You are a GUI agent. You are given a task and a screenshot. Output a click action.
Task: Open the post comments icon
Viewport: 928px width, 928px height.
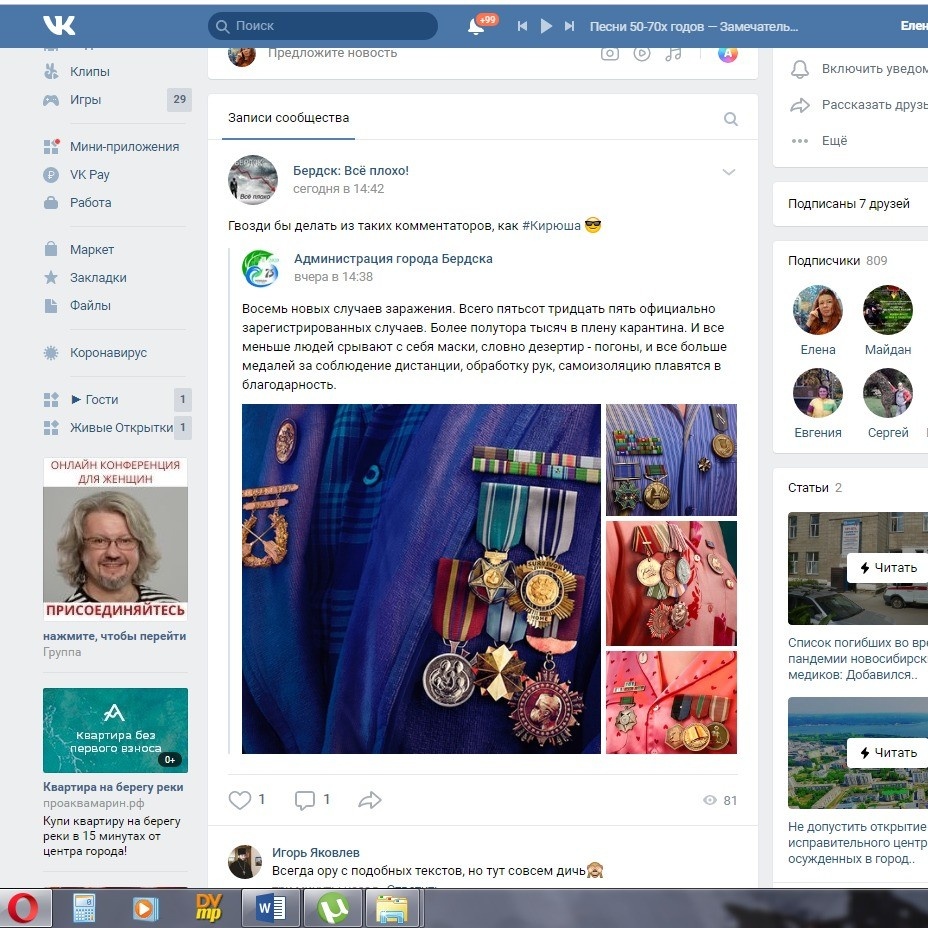[305, 800]
